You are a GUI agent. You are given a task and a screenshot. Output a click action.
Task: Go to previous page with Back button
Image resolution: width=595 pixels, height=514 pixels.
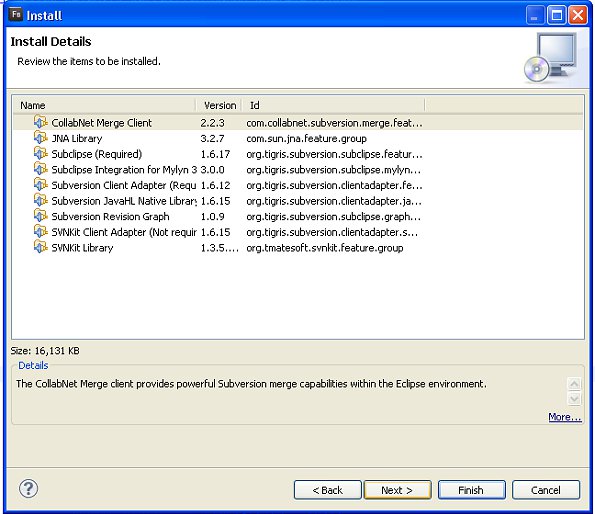(327, 490)
